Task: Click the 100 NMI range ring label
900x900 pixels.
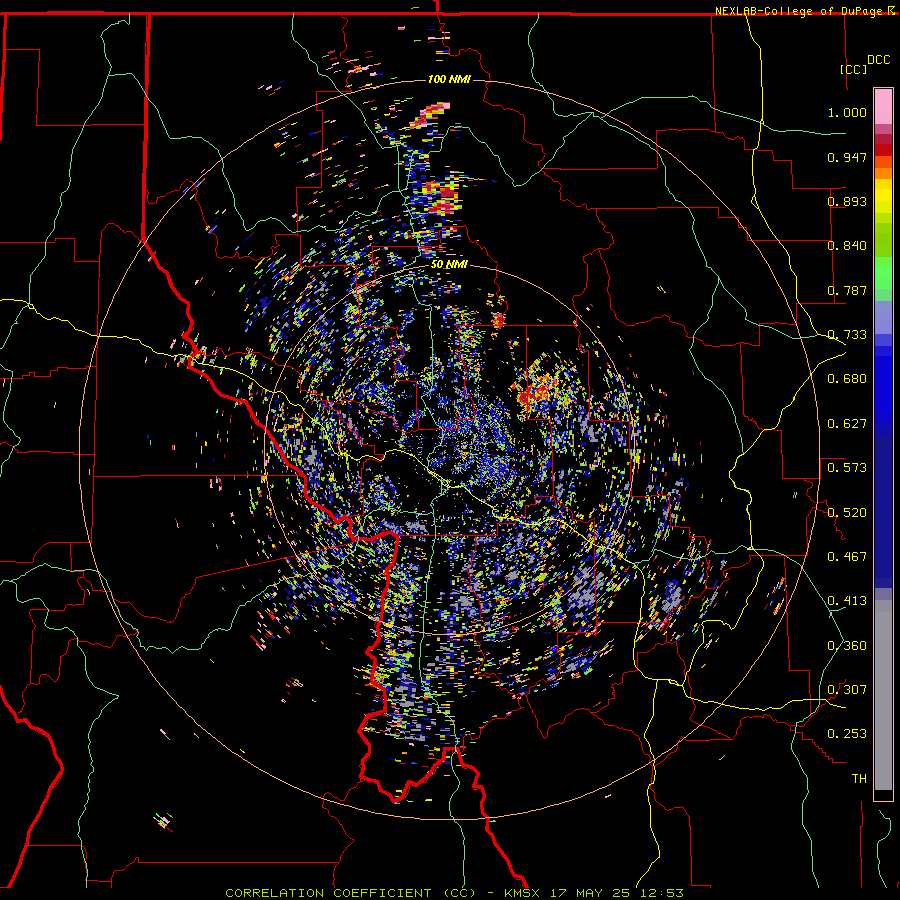Action: point(449,79)
